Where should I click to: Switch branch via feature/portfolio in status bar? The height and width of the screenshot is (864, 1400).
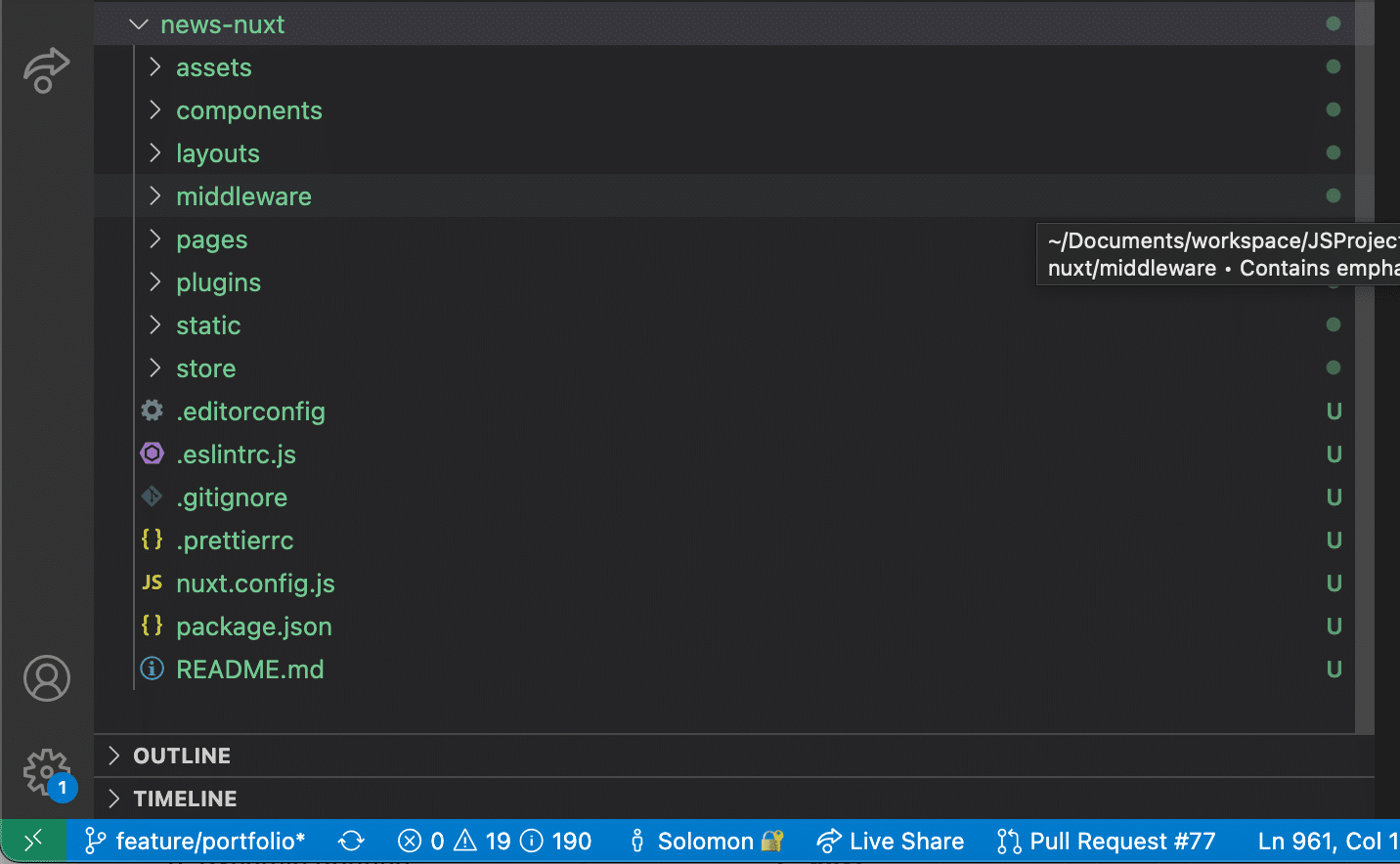point(195,841)
